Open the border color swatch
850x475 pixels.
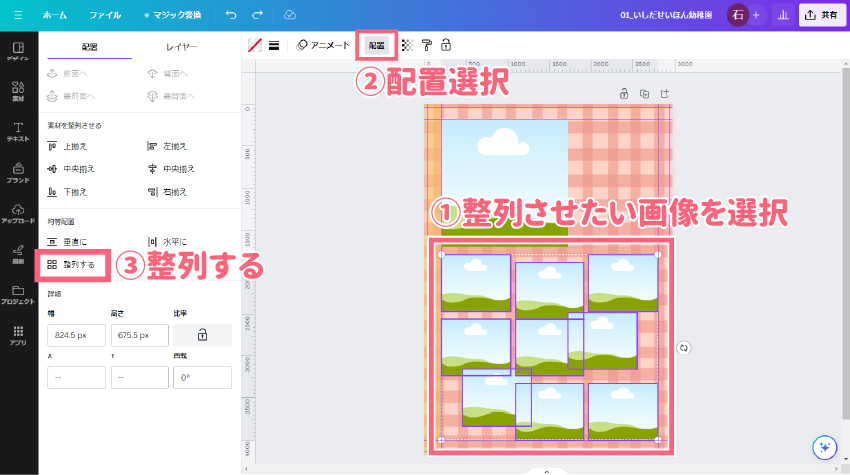pos(255,46)
